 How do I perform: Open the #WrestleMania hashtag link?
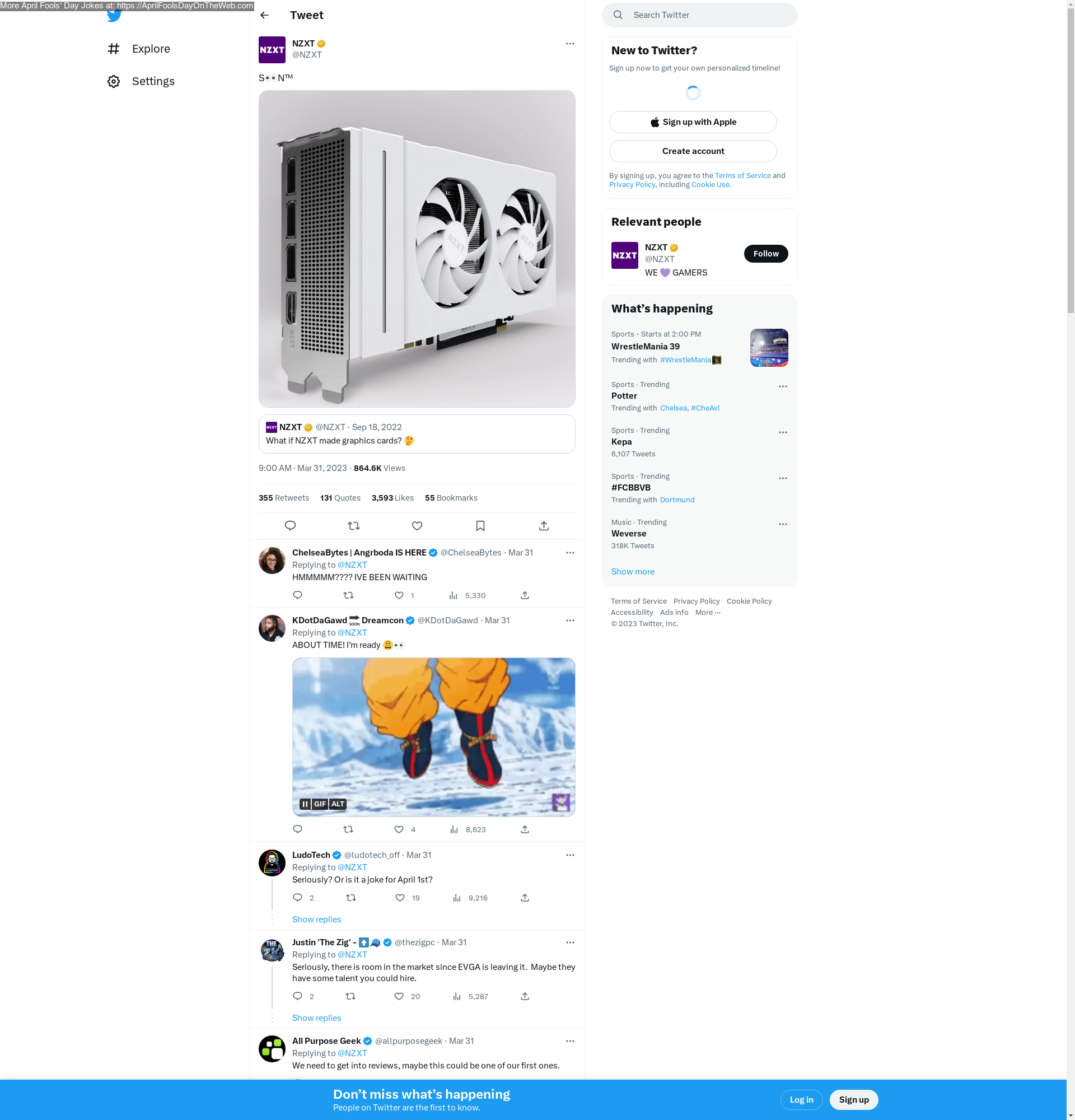(685, 360)
